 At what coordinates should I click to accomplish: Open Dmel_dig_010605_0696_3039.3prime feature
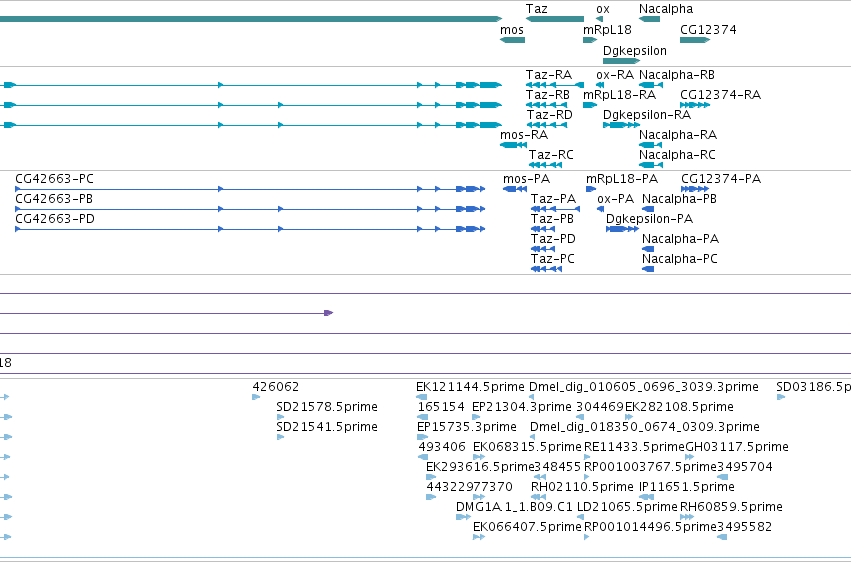point(531,397)
